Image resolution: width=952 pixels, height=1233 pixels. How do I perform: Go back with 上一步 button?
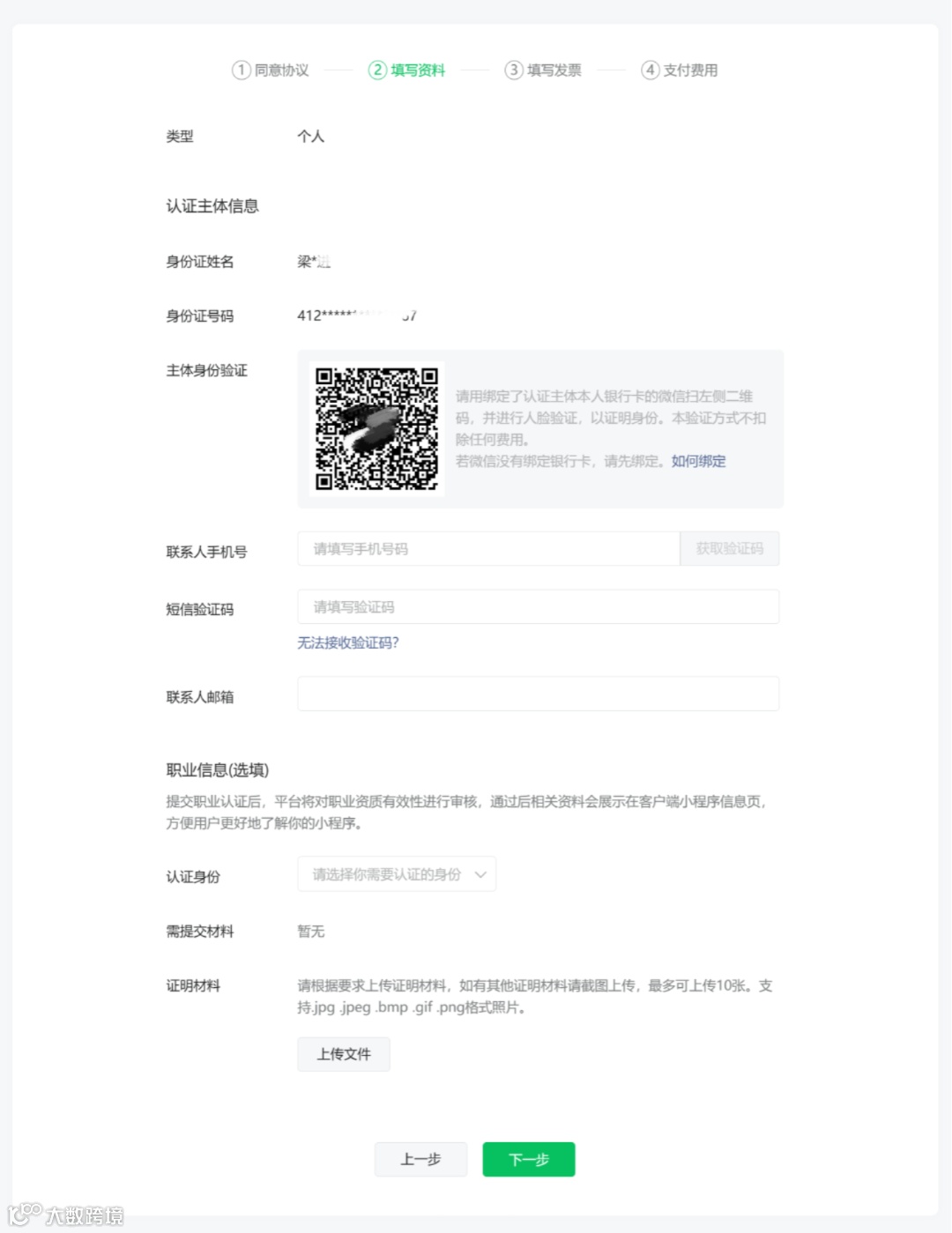420,1159
